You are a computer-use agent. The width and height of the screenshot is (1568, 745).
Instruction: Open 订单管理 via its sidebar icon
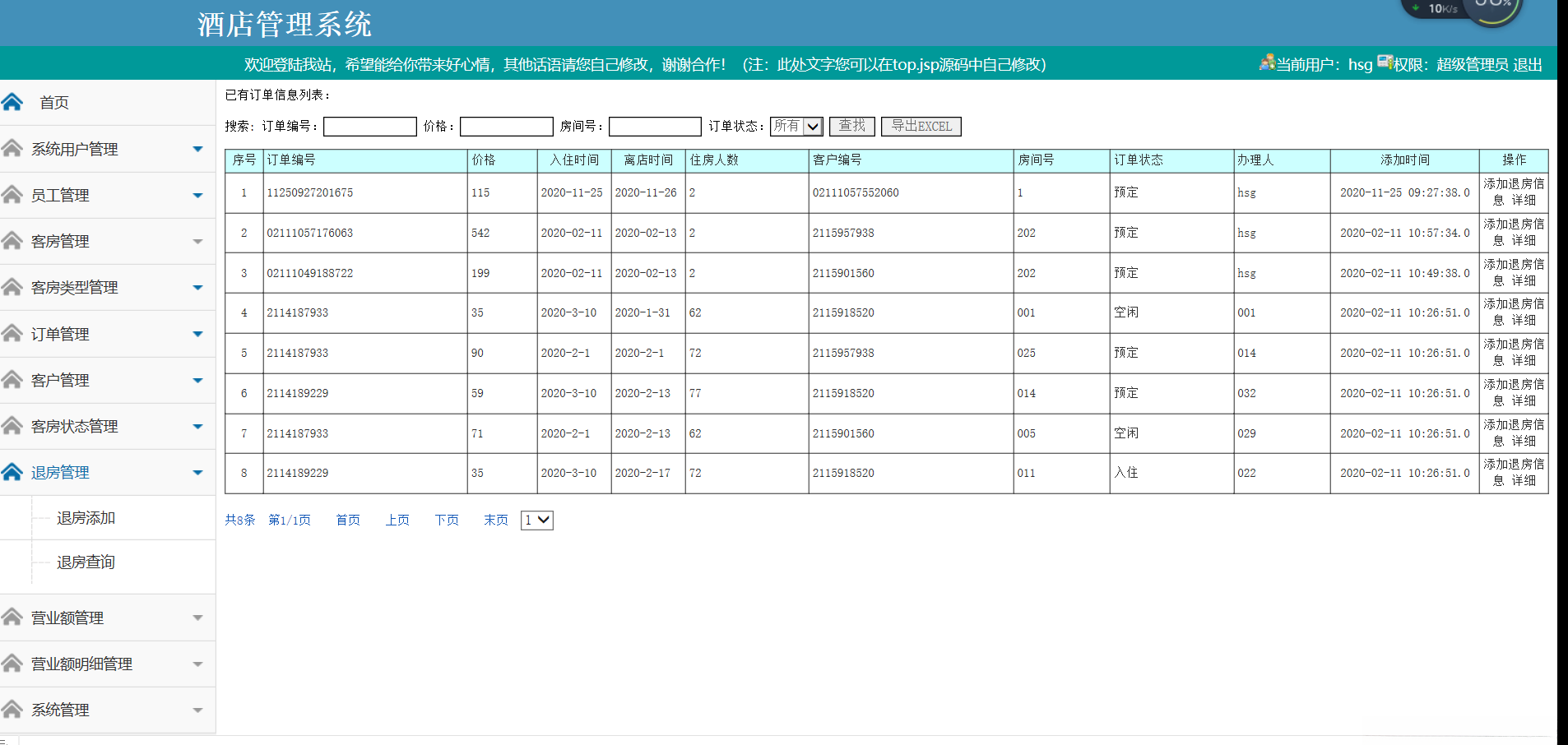(x=12, y=333)
